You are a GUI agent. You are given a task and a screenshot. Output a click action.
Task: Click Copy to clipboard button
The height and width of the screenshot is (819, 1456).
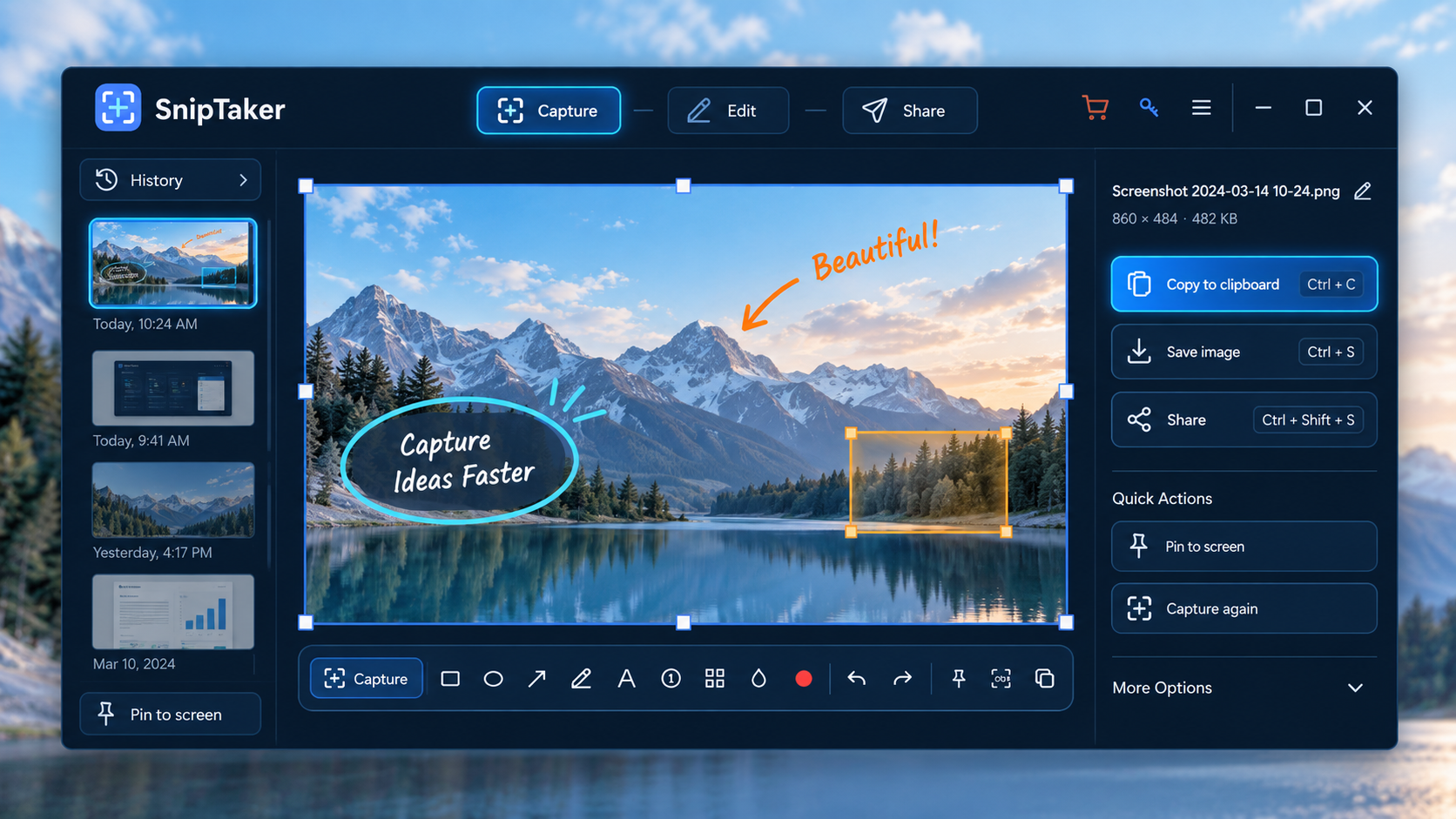[x=1244, y=284]
